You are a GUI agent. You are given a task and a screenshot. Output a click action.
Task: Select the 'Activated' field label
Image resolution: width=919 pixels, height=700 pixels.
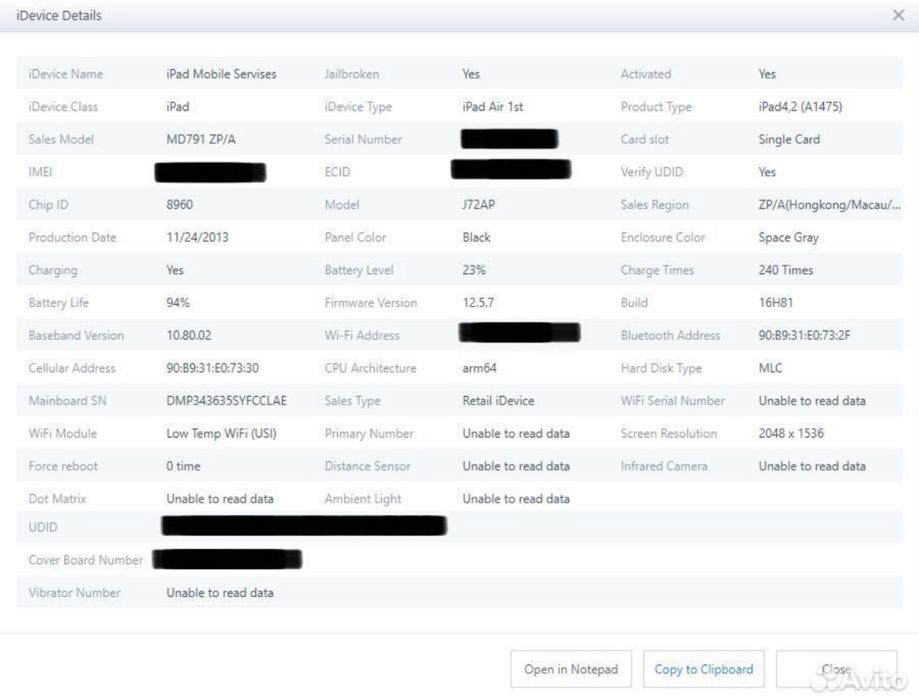tap(646, 74)
